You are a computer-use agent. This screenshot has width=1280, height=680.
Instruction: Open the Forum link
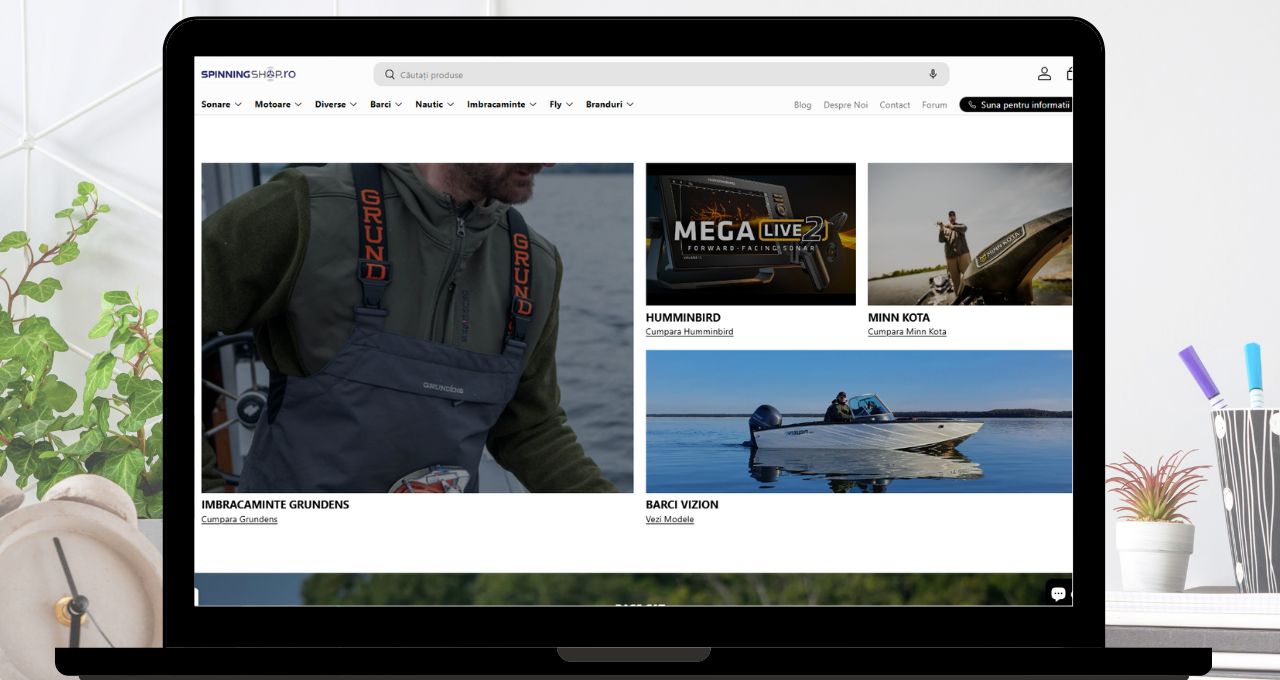(934, 105)
